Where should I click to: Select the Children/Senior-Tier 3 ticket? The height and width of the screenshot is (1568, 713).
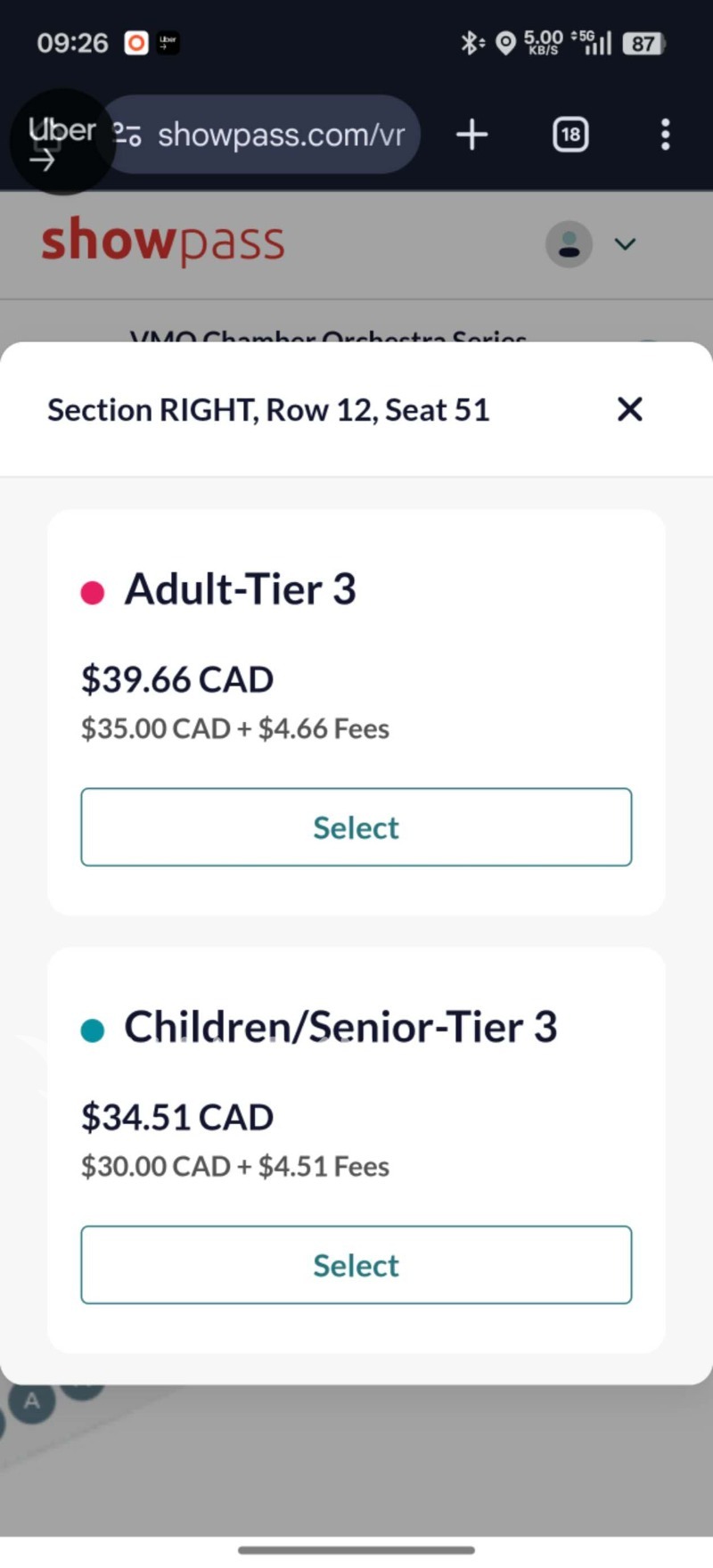(356, 1264)
